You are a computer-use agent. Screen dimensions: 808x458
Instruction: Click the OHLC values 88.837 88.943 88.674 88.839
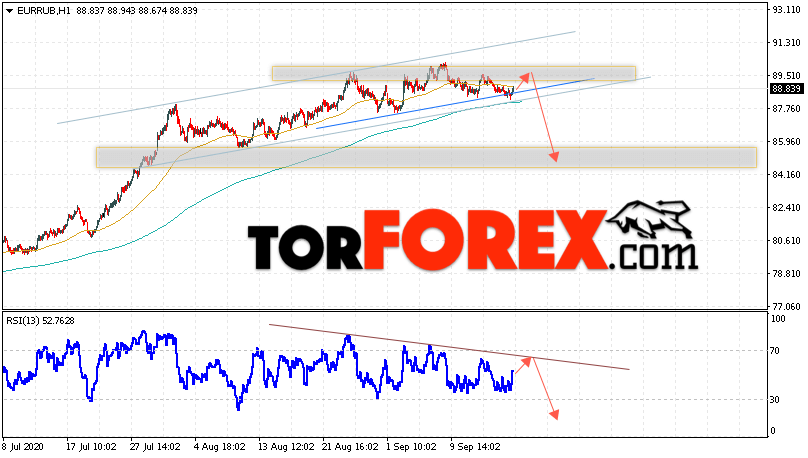(x=137, y=10)
